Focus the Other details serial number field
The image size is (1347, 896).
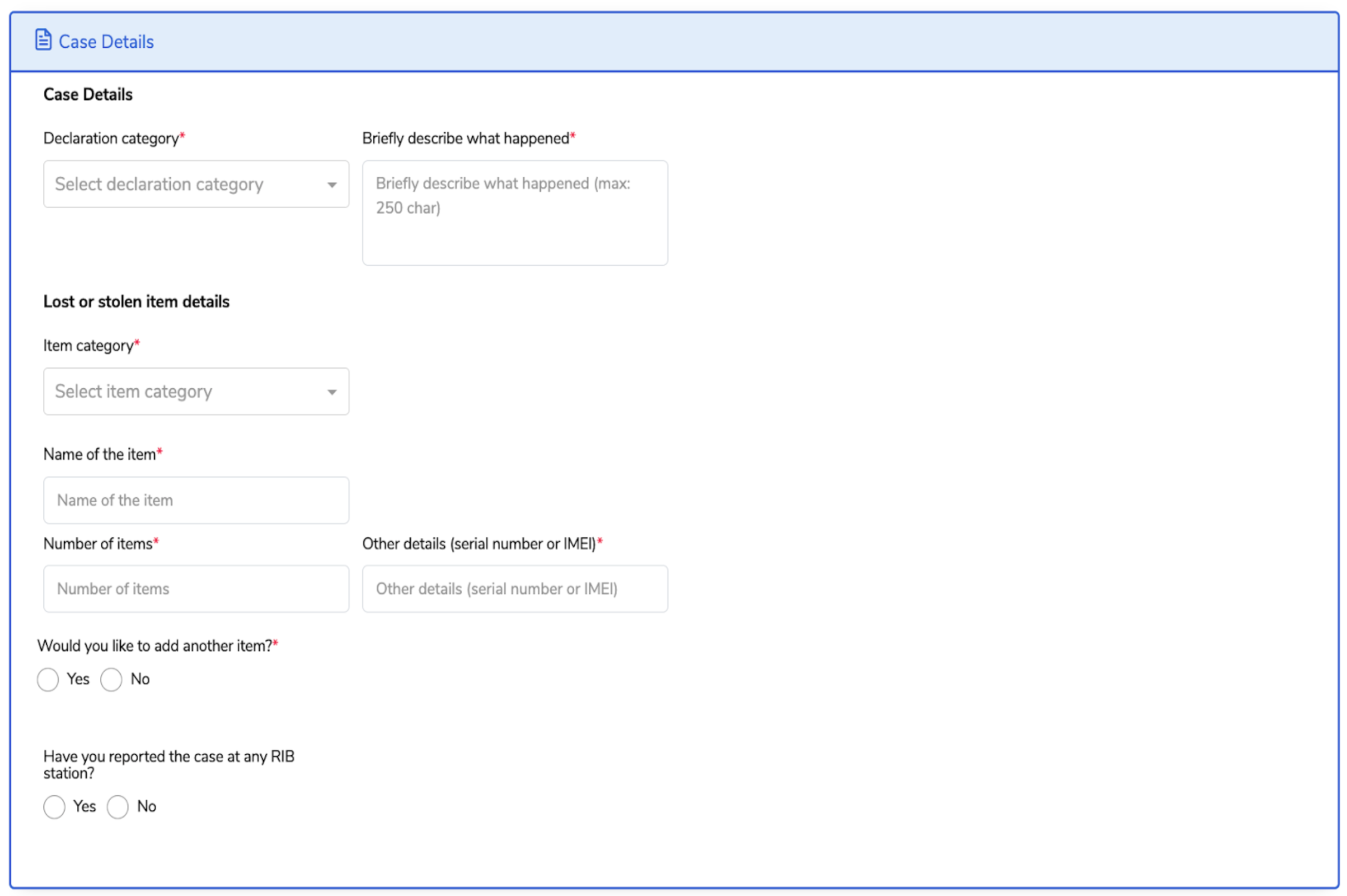514,588
